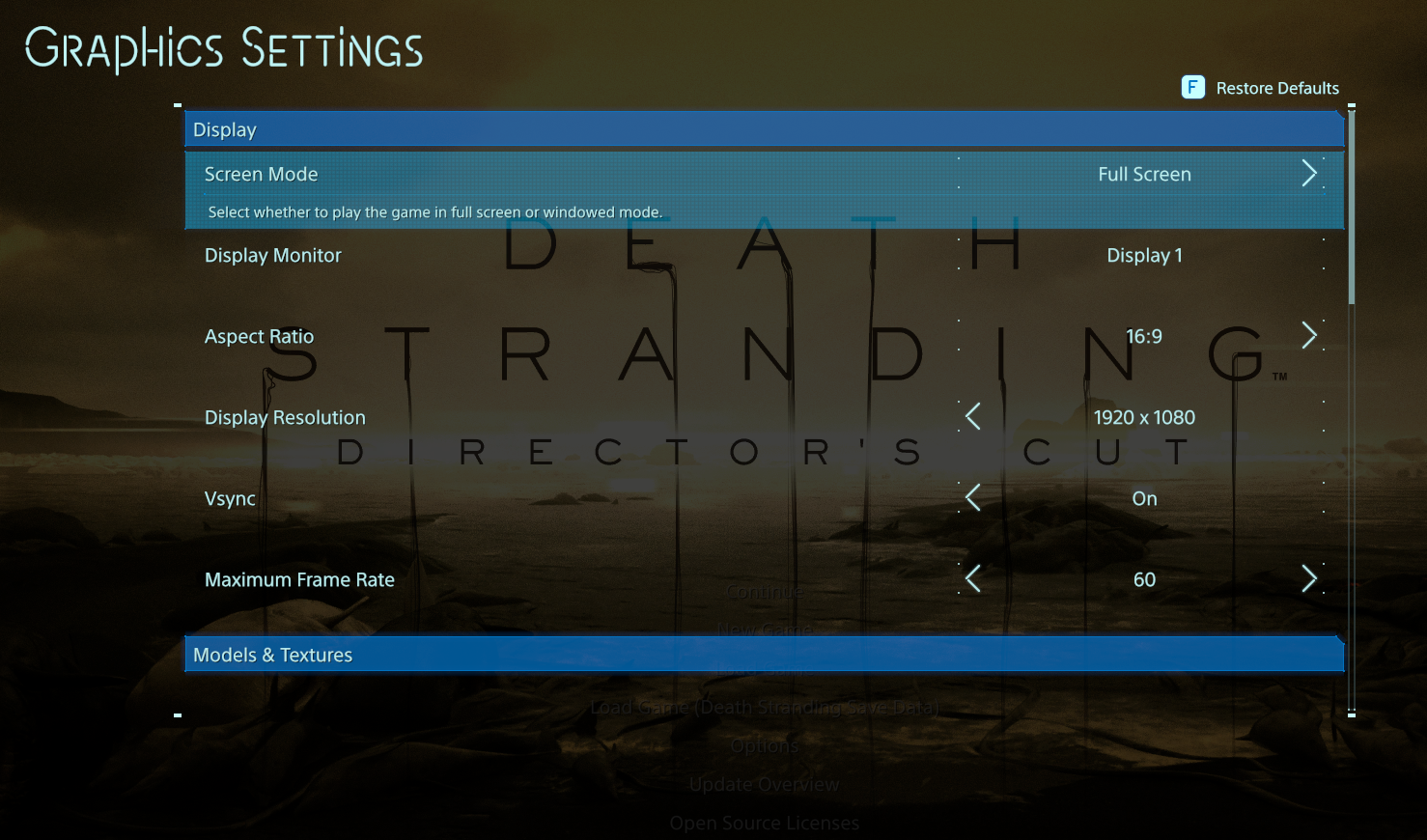Change Screen Mode with the right arrow
Screen dimensions: 1427x840
[1309, 174]
